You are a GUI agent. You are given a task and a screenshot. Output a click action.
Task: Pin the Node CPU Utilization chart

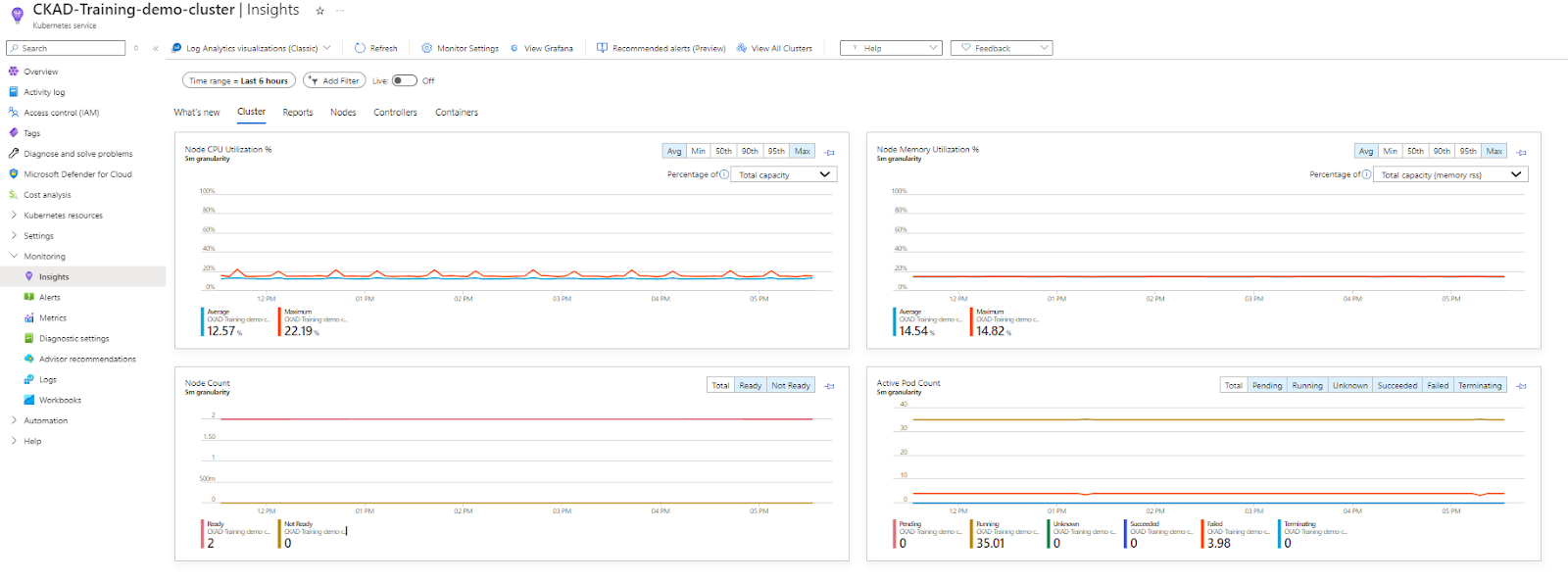(830, 152)
